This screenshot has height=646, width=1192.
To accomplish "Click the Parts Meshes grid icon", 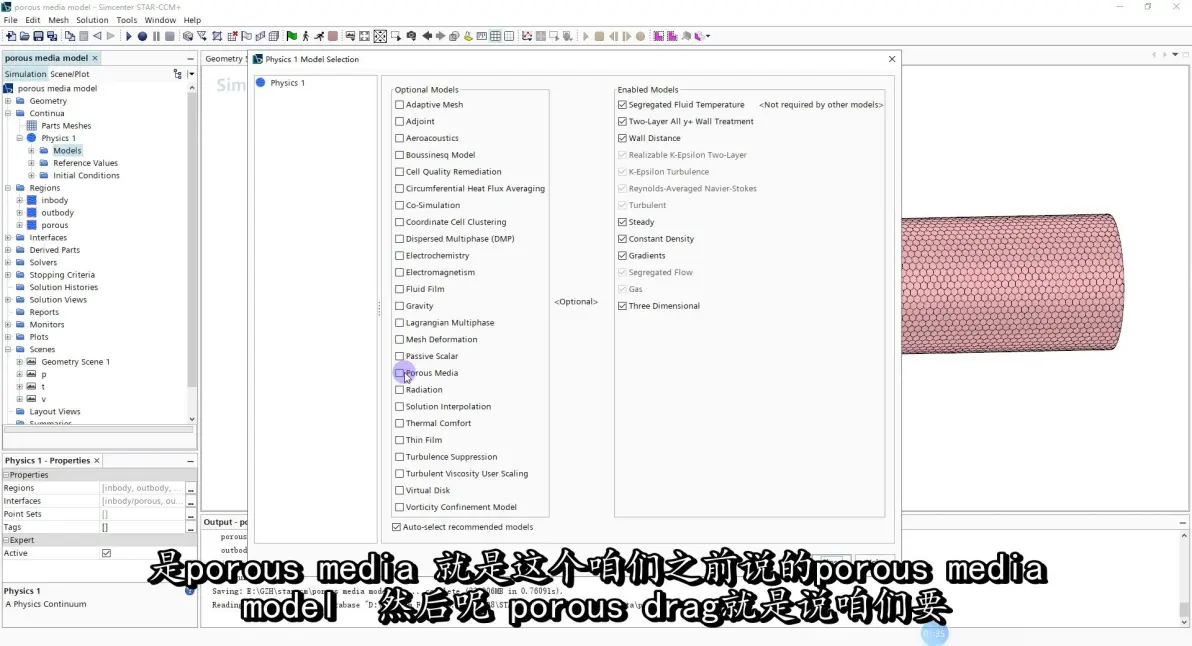I will click(x=32, y=126).
